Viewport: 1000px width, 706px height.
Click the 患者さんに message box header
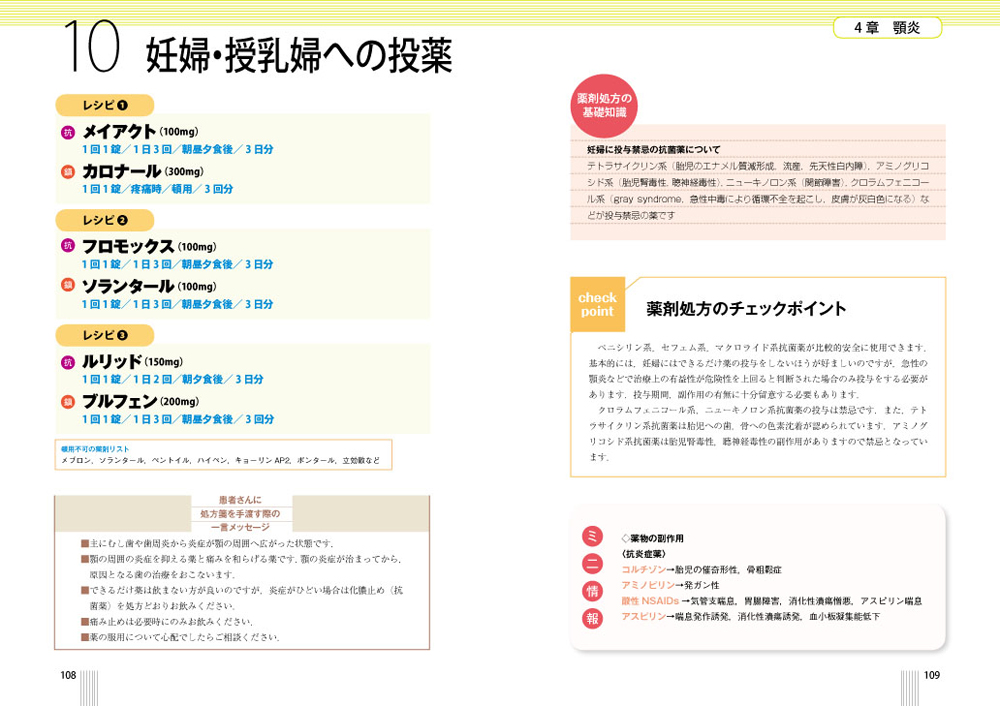(x=240, y=513)
